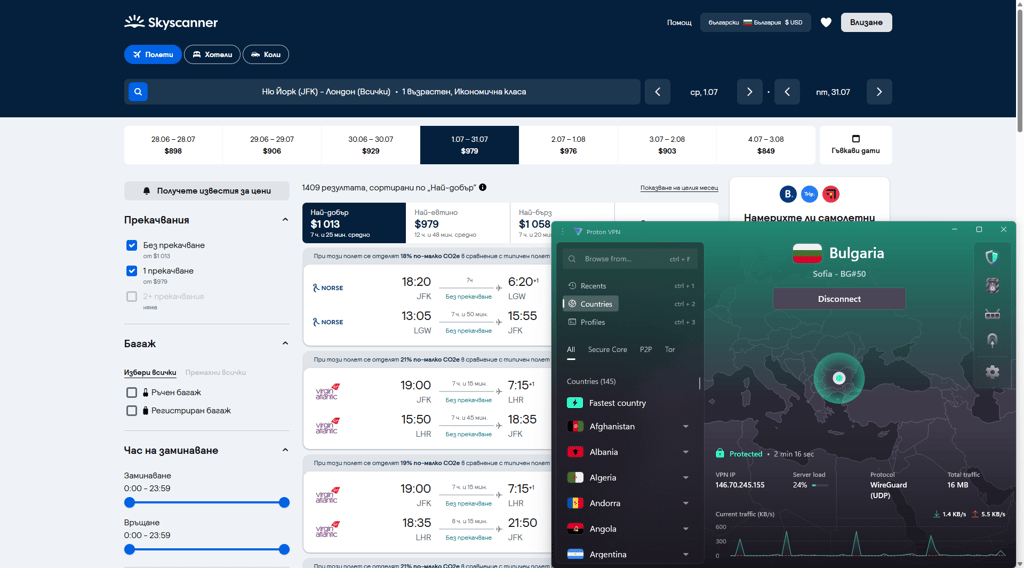This screenshot has width=1024, height=568.
Task: Expand Andorra server list
Action: [x=686, y=503]
